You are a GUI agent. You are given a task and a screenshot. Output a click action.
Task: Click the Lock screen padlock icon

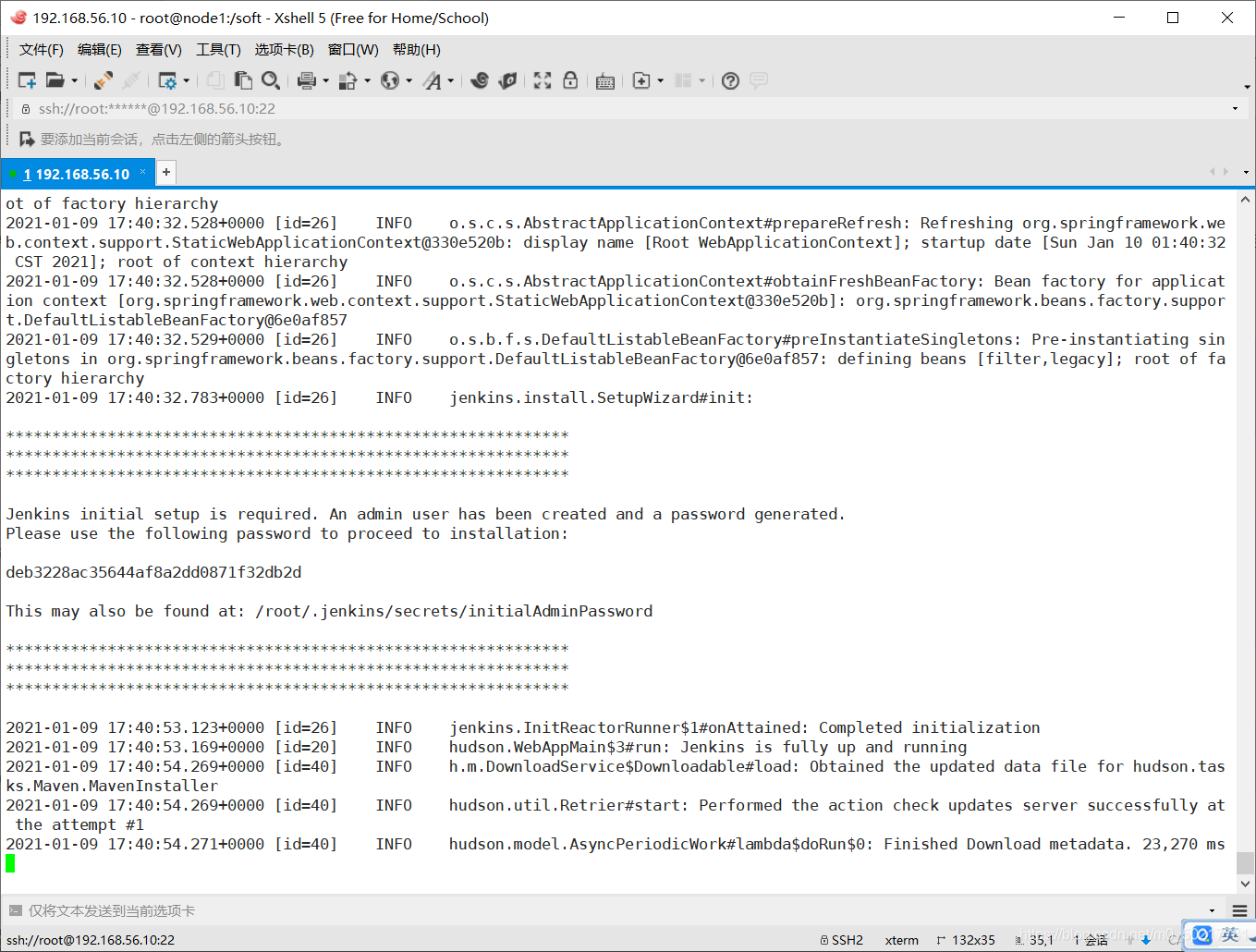(x=570, y=81)
